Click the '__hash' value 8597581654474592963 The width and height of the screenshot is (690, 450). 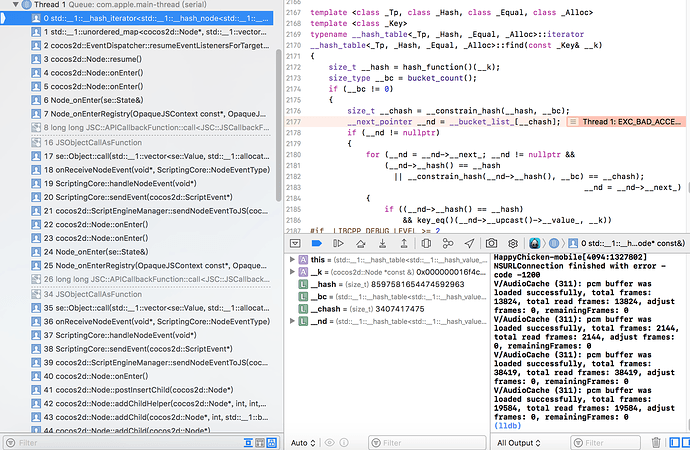418,284
